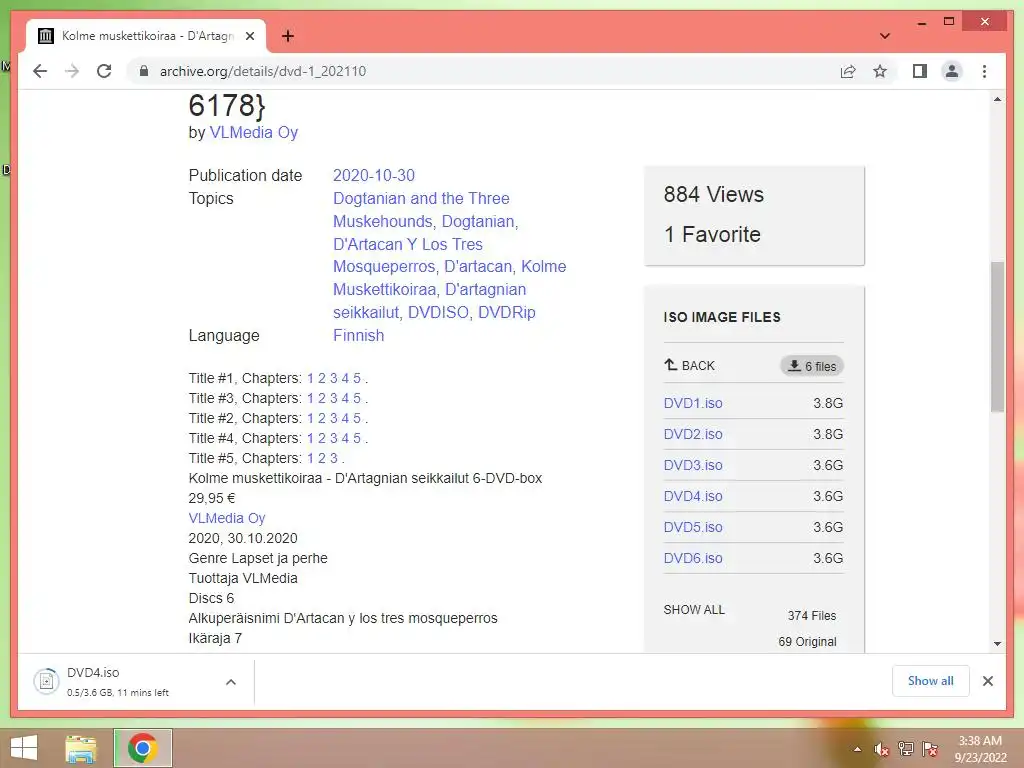Expand DVD4.iso download options chevron
Screen dimensions: 1024x768
231,682
